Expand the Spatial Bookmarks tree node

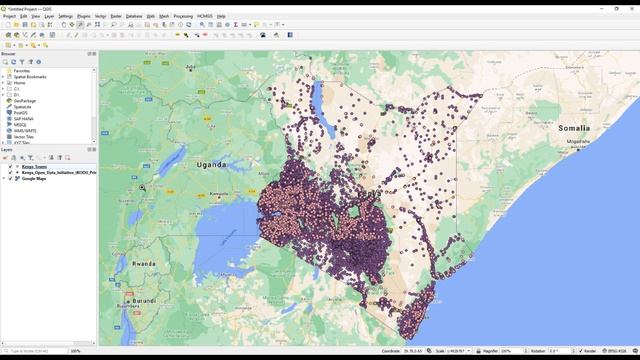pos(3,77)
